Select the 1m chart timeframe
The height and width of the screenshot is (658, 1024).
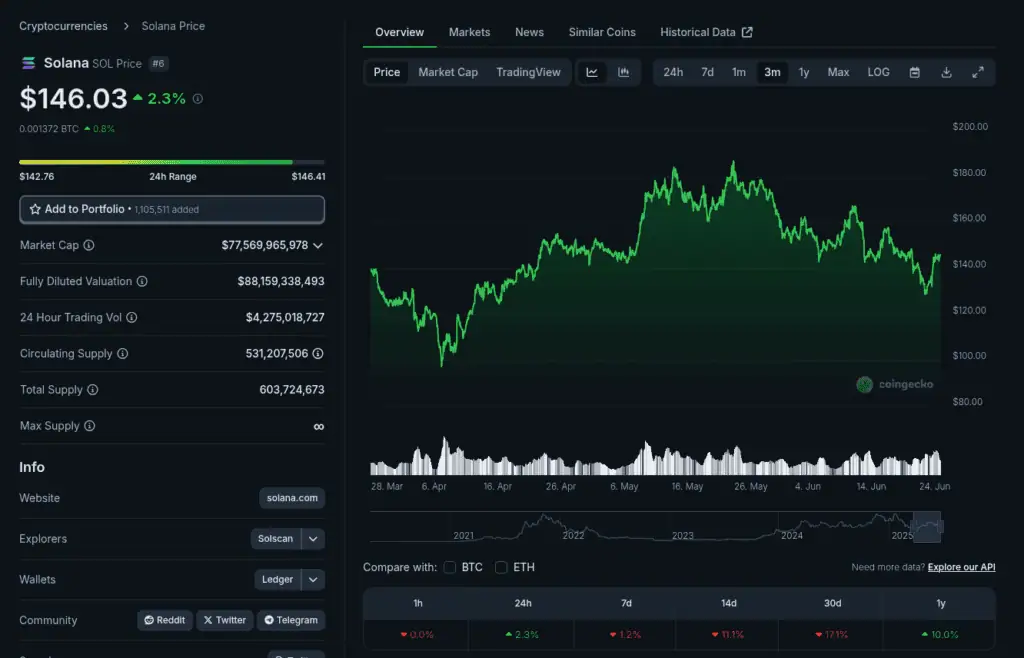pos(739,72)
